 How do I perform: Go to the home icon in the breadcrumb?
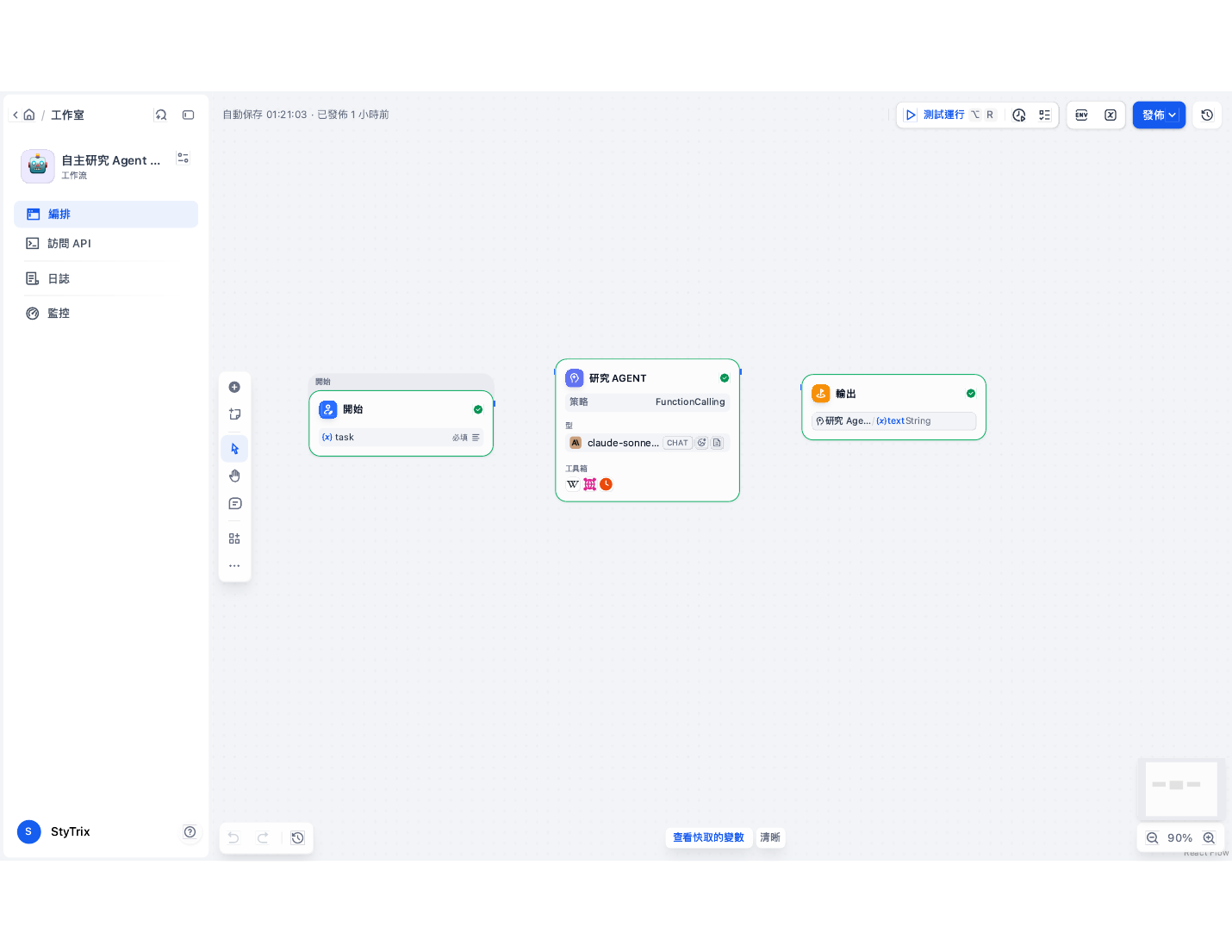tap(29, 115)
